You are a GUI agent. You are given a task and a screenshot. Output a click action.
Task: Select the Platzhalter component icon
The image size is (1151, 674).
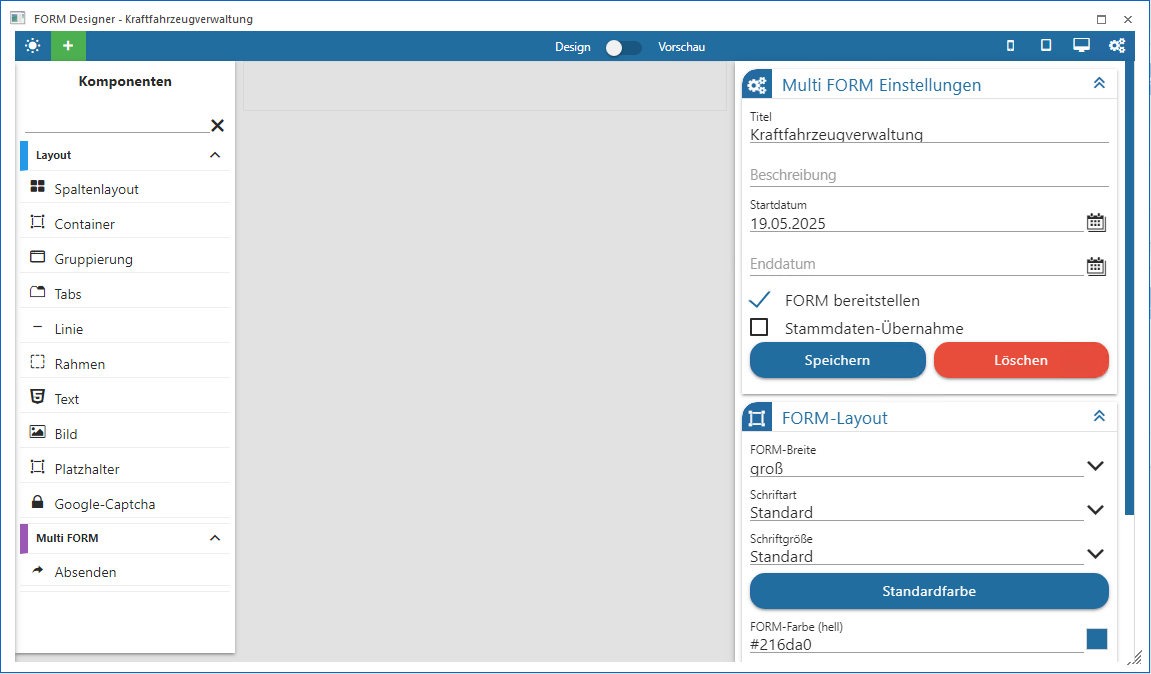tap(37, 467)
